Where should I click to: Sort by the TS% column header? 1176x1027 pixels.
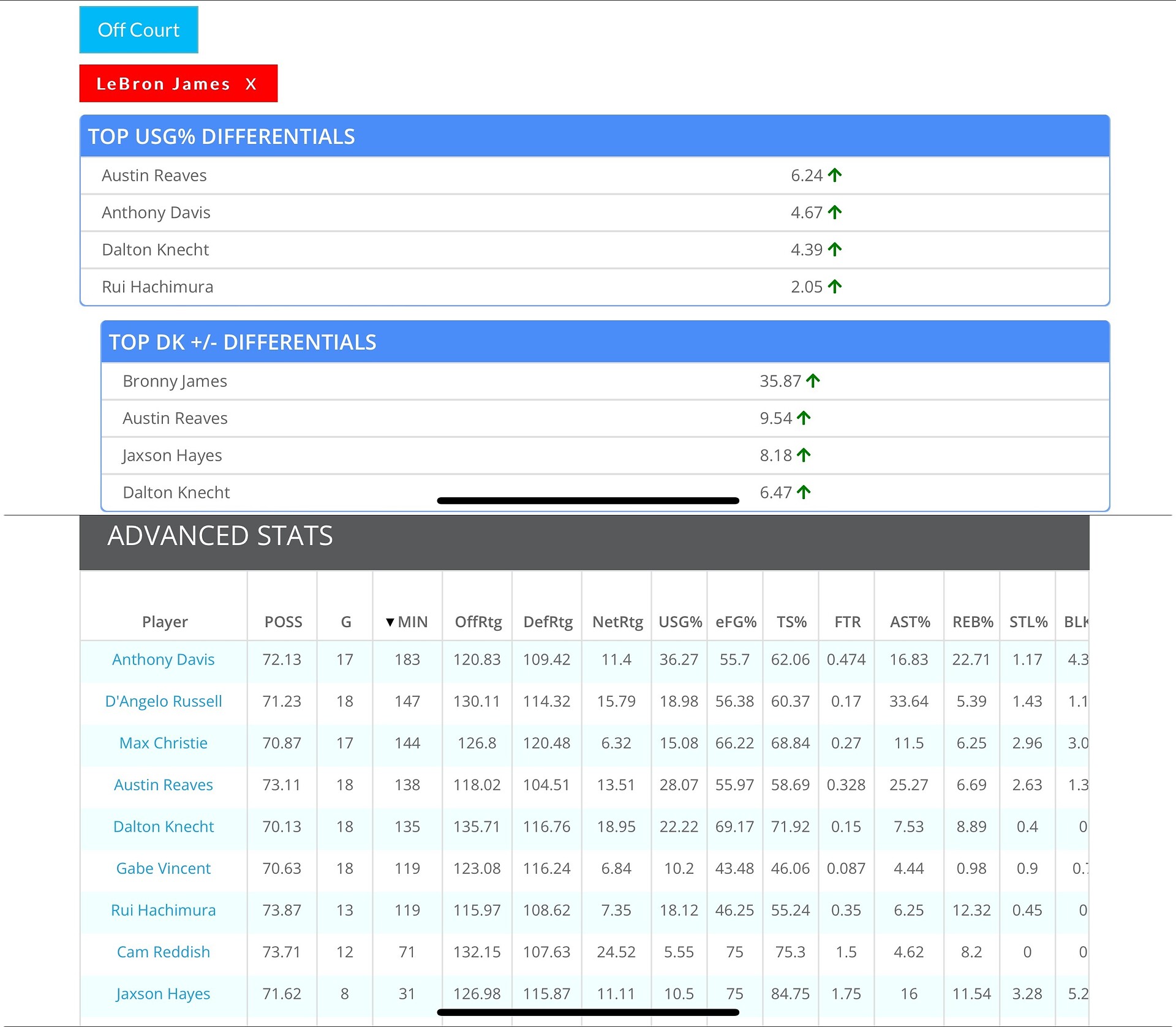(791, 622)
